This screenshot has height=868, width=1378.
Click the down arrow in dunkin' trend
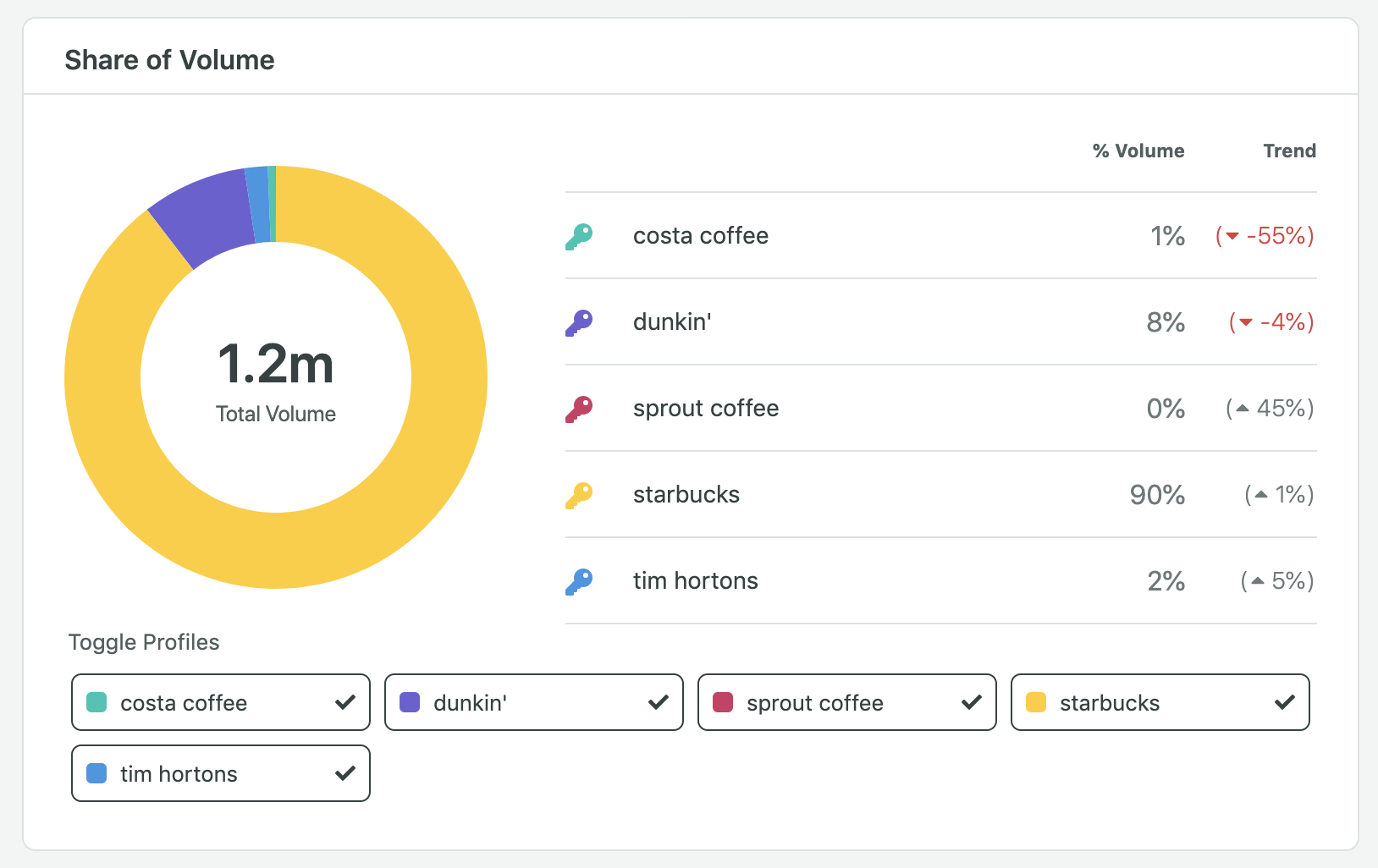tap(1245, 322)
